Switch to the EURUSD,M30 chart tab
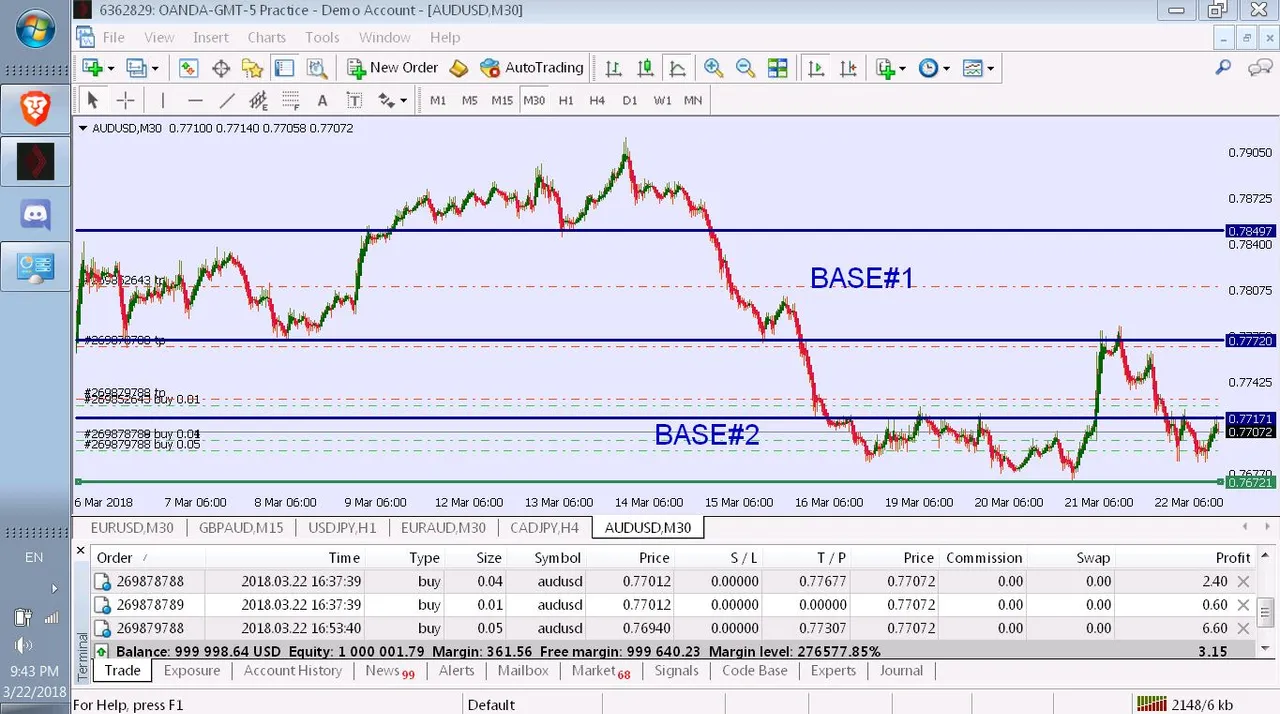The image size is (1280, 714). pos(132,527)
